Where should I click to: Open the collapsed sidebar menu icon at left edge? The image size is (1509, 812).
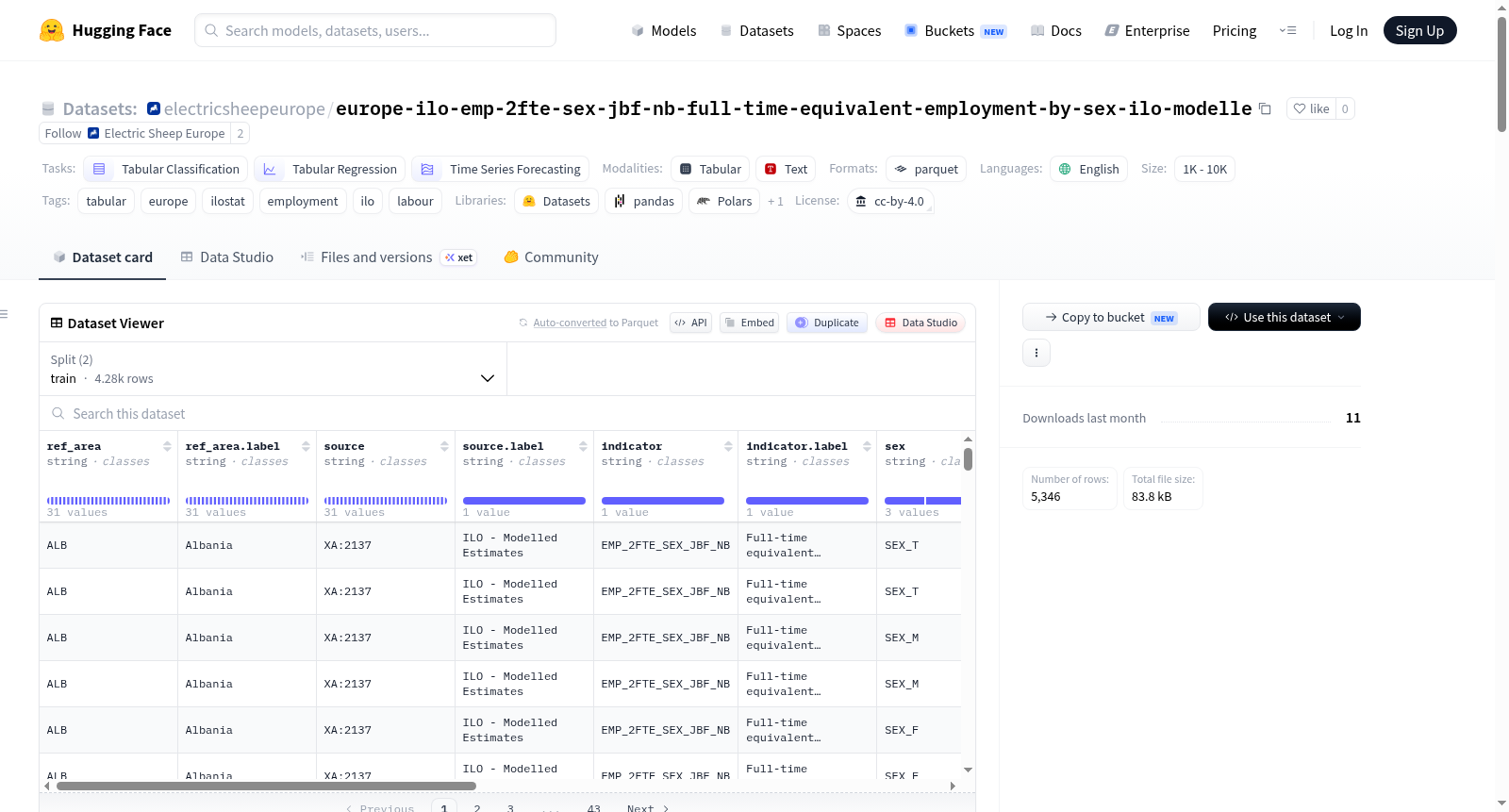point(4,314)
